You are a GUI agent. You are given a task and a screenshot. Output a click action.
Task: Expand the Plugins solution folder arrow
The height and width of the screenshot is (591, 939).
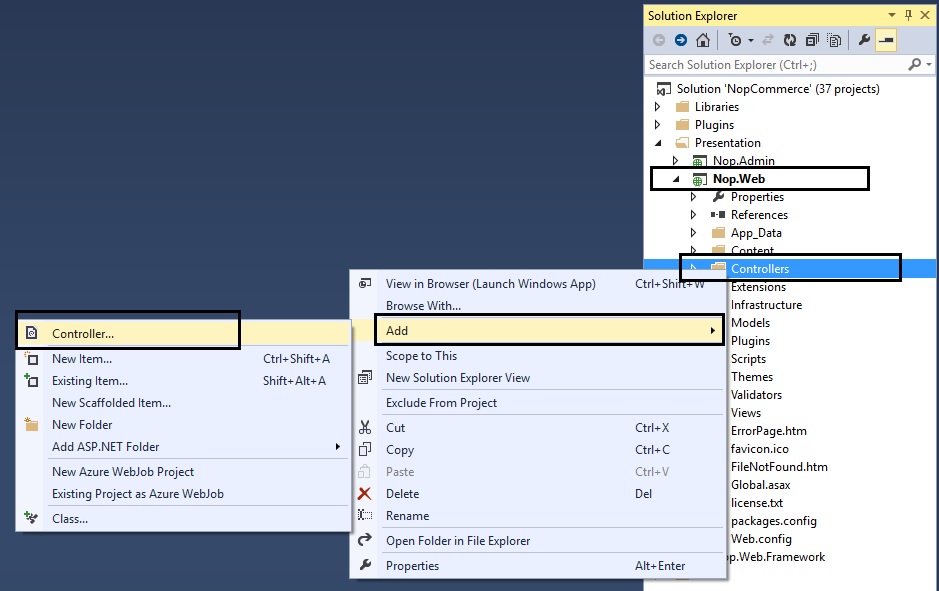tap(658, 125)
